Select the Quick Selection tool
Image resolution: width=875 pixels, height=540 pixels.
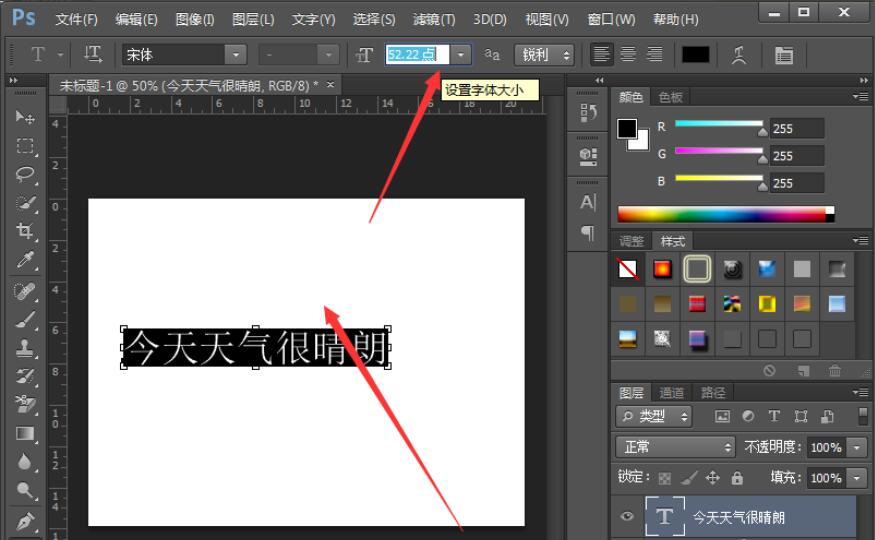click(x=25, y=202)
